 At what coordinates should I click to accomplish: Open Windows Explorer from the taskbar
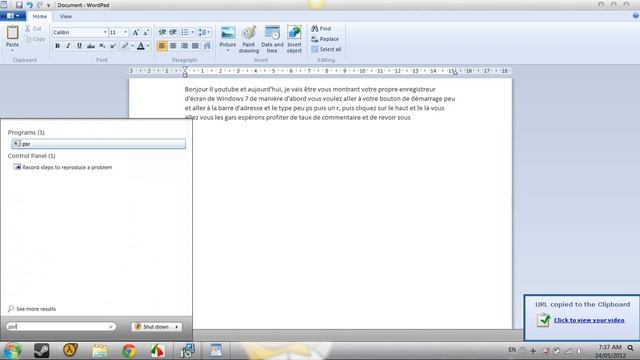tap(100, 350)
